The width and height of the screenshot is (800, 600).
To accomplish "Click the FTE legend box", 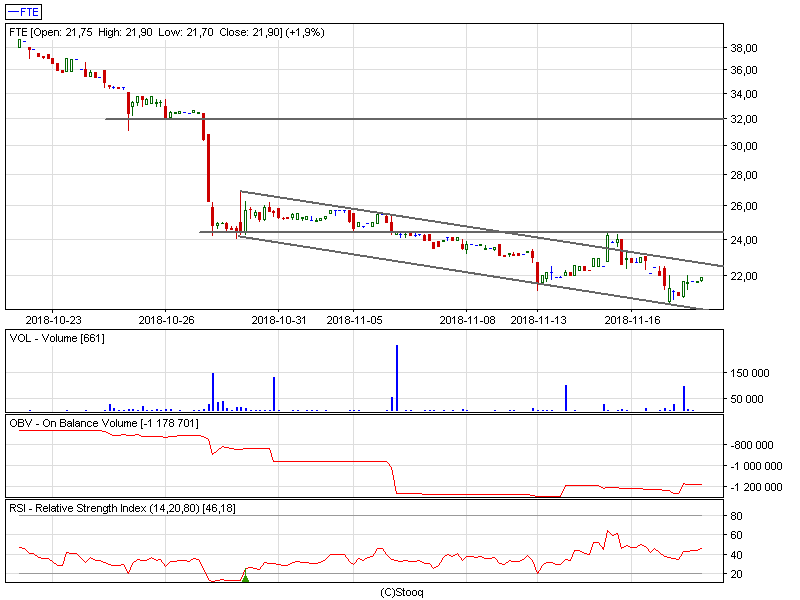I will (x=24, y=12).
